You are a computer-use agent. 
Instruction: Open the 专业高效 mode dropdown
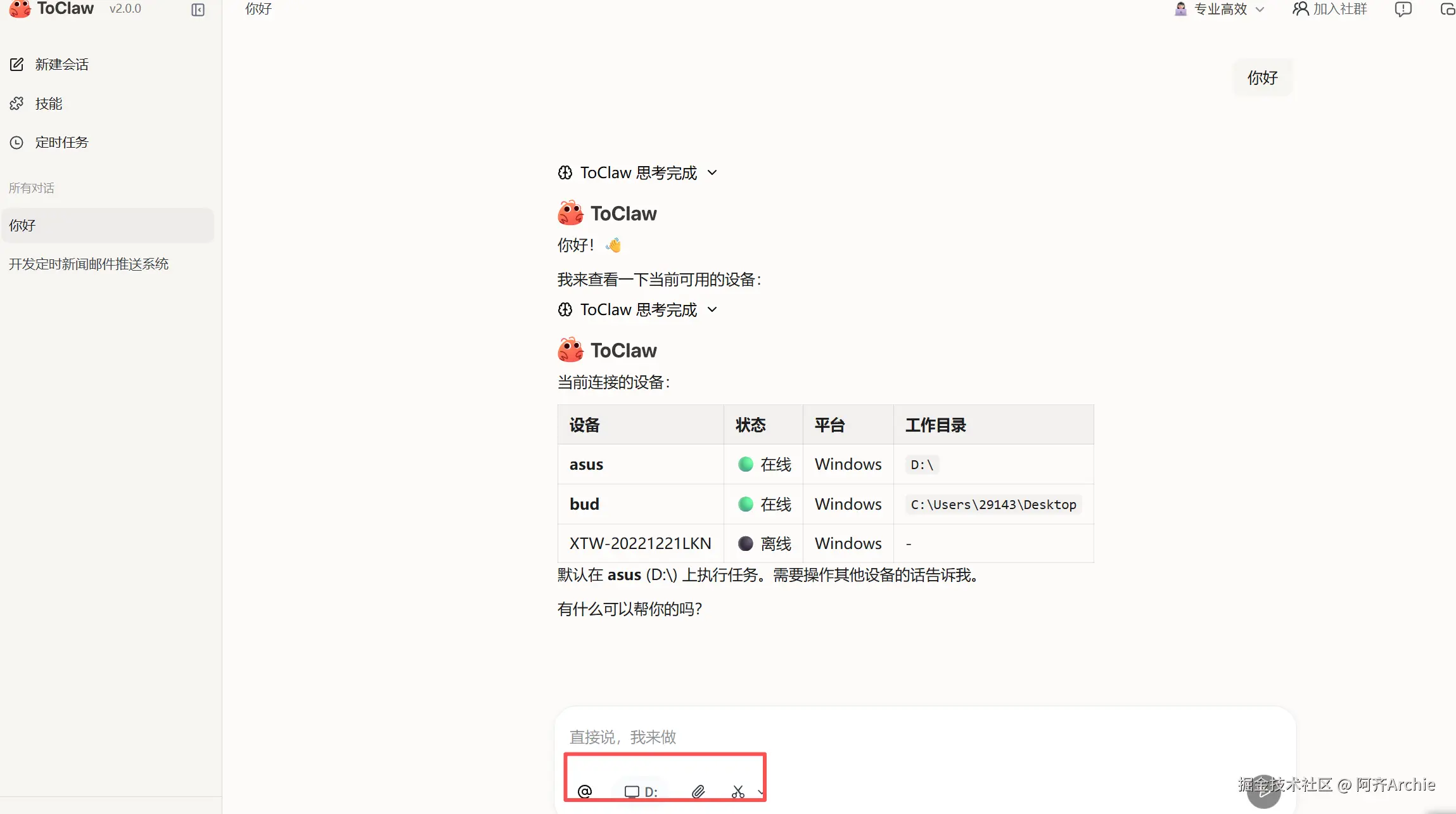tap(1219, 9)
